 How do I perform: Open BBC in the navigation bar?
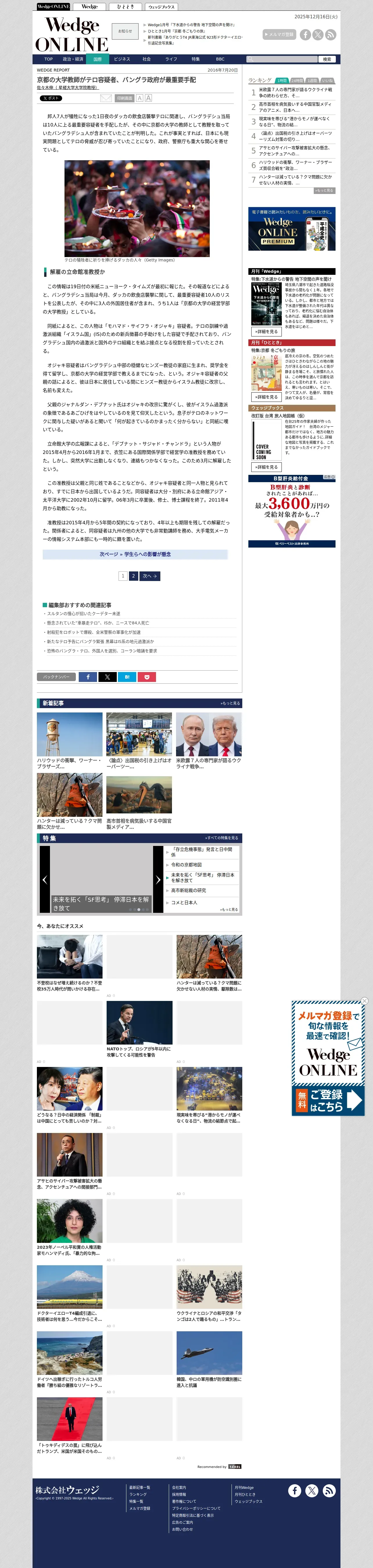pyautogui.click(x=220, y=59)
